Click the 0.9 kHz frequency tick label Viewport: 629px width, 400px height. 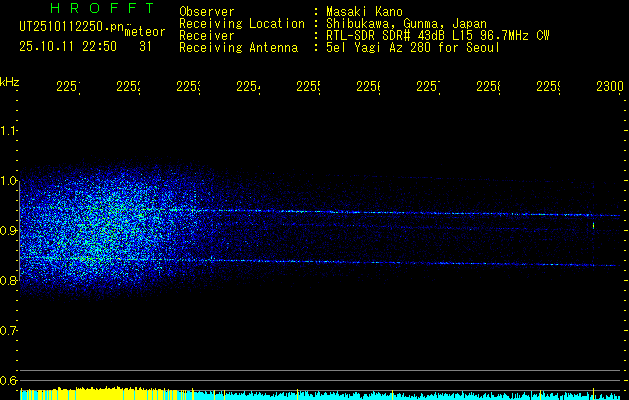(x=8, y=231)
